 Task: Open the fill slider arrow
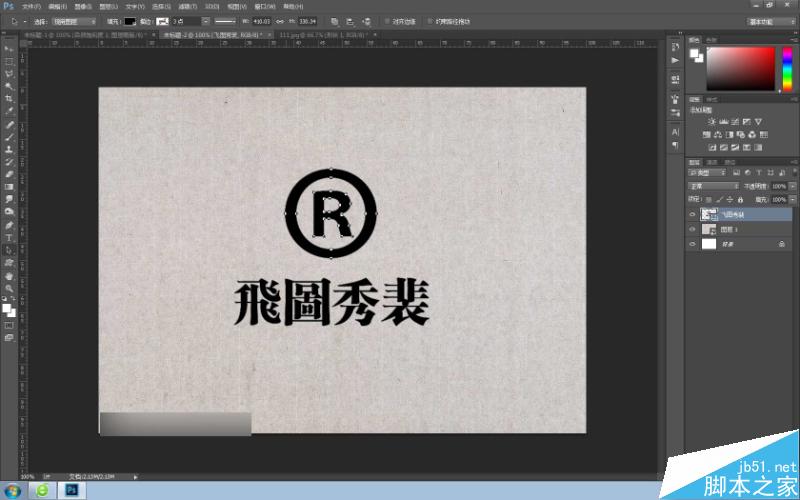coord(792,200)
